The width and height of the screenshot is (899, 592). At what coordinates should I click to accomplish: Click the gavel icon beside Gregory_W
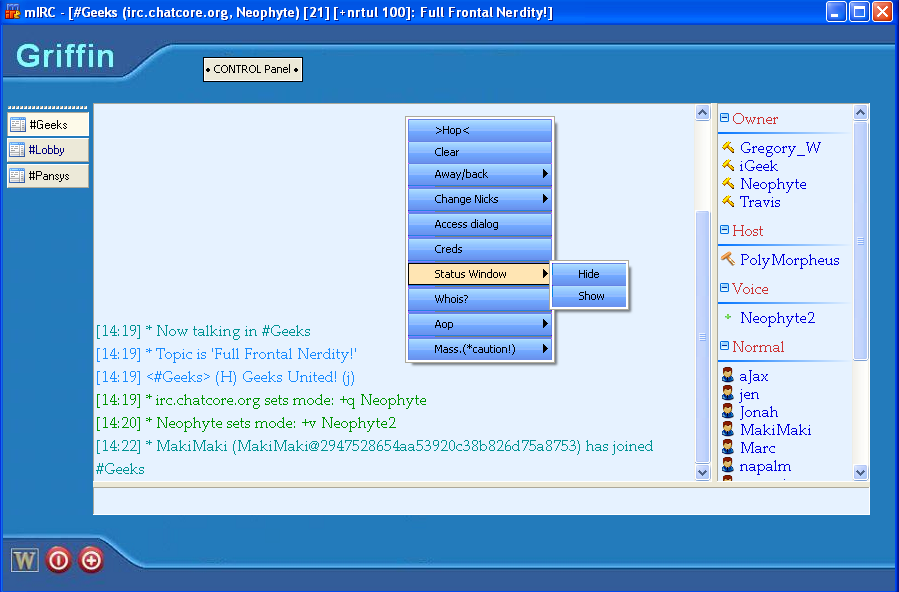(728, 147)
